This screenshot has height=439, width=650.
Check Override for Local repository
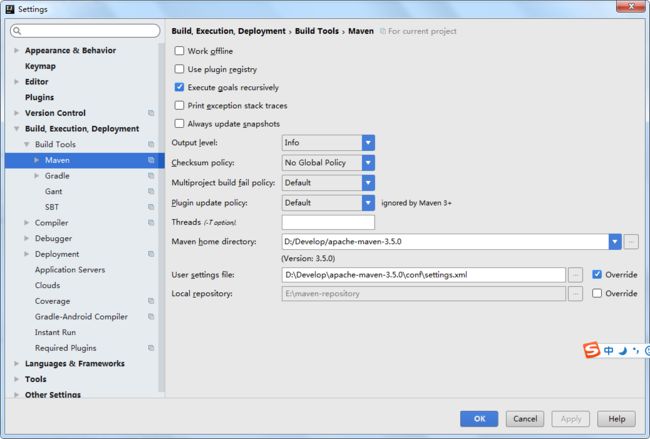[x=597, y=293]
